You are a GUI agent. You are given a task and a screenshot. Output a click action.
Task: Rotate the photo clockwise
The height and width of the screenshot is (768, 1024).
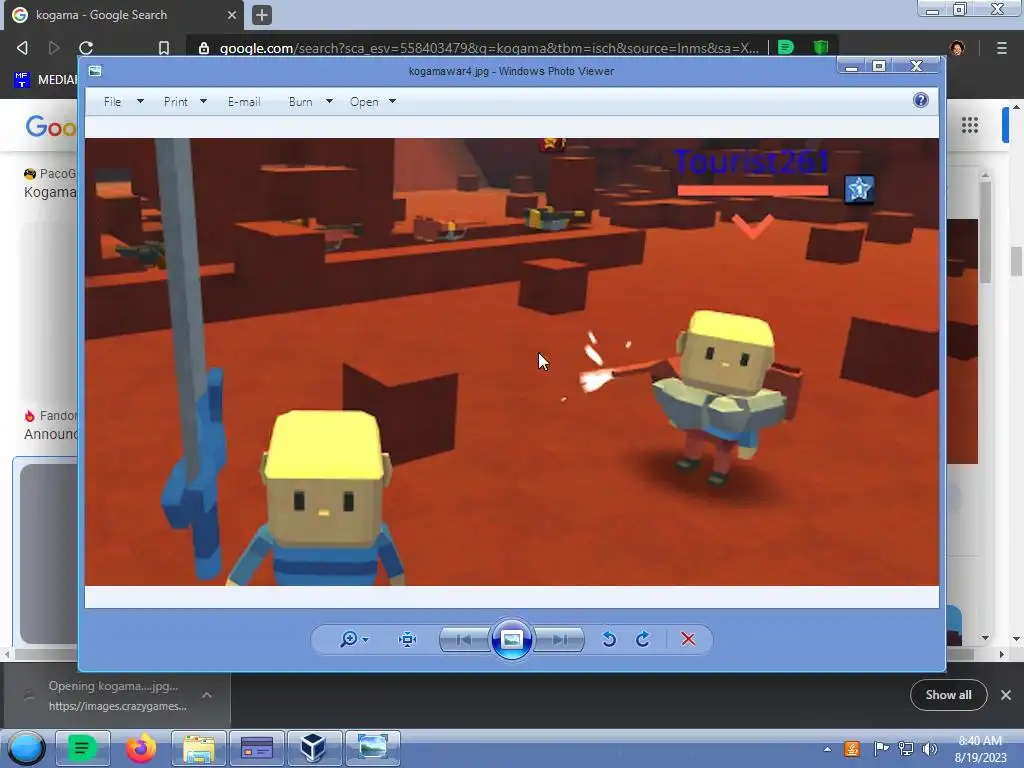pos(643,639)
